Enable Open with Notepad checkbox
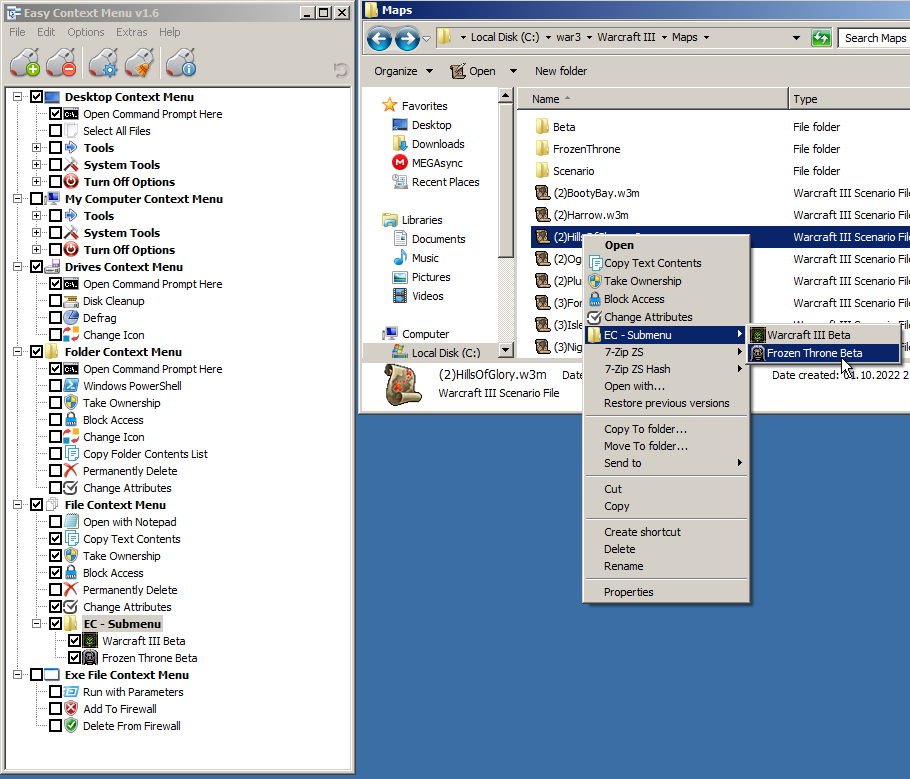The height and width of the screenshot is (779, 910). click(x=56, y=521)
